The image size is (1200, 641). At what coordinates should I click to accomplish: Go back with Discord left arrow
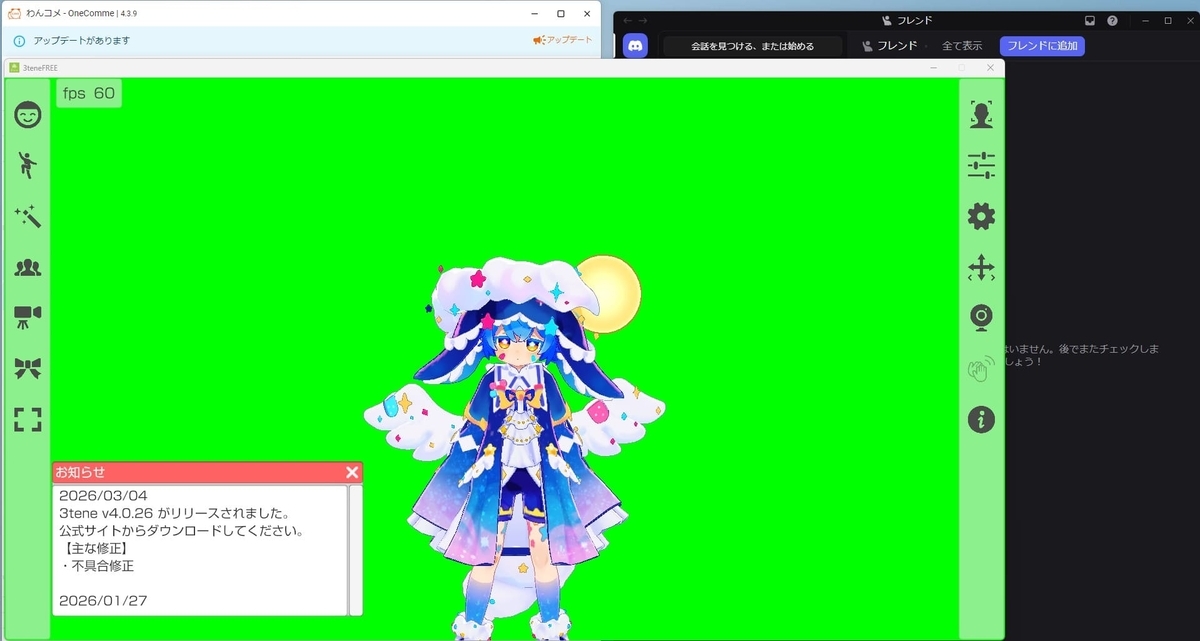[628, 20]
